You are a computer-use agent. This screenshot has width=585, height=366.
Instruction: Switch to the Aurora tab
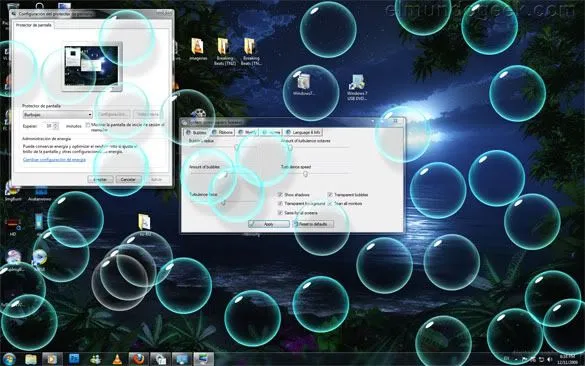(271, 132)
